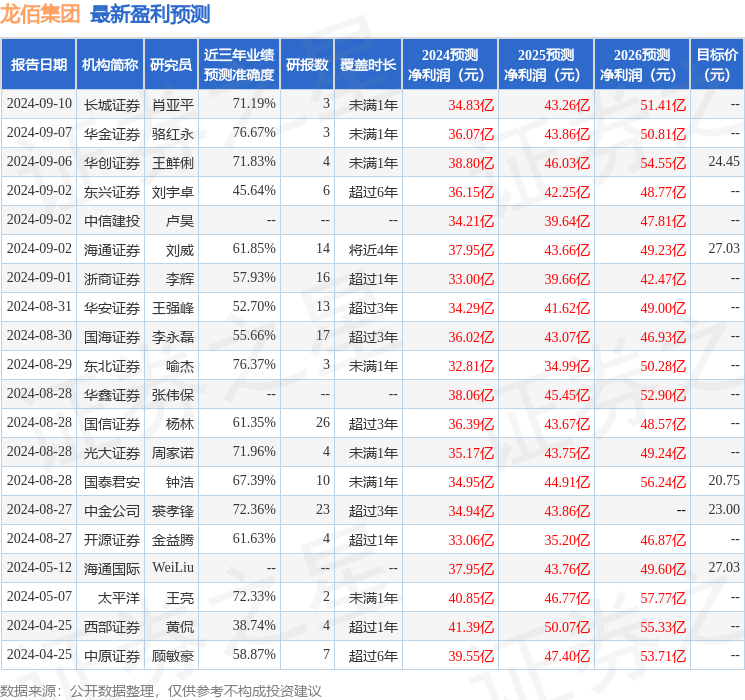Select the 开源证券 institution cell
The image size is (745, 700).
point(112,540)
